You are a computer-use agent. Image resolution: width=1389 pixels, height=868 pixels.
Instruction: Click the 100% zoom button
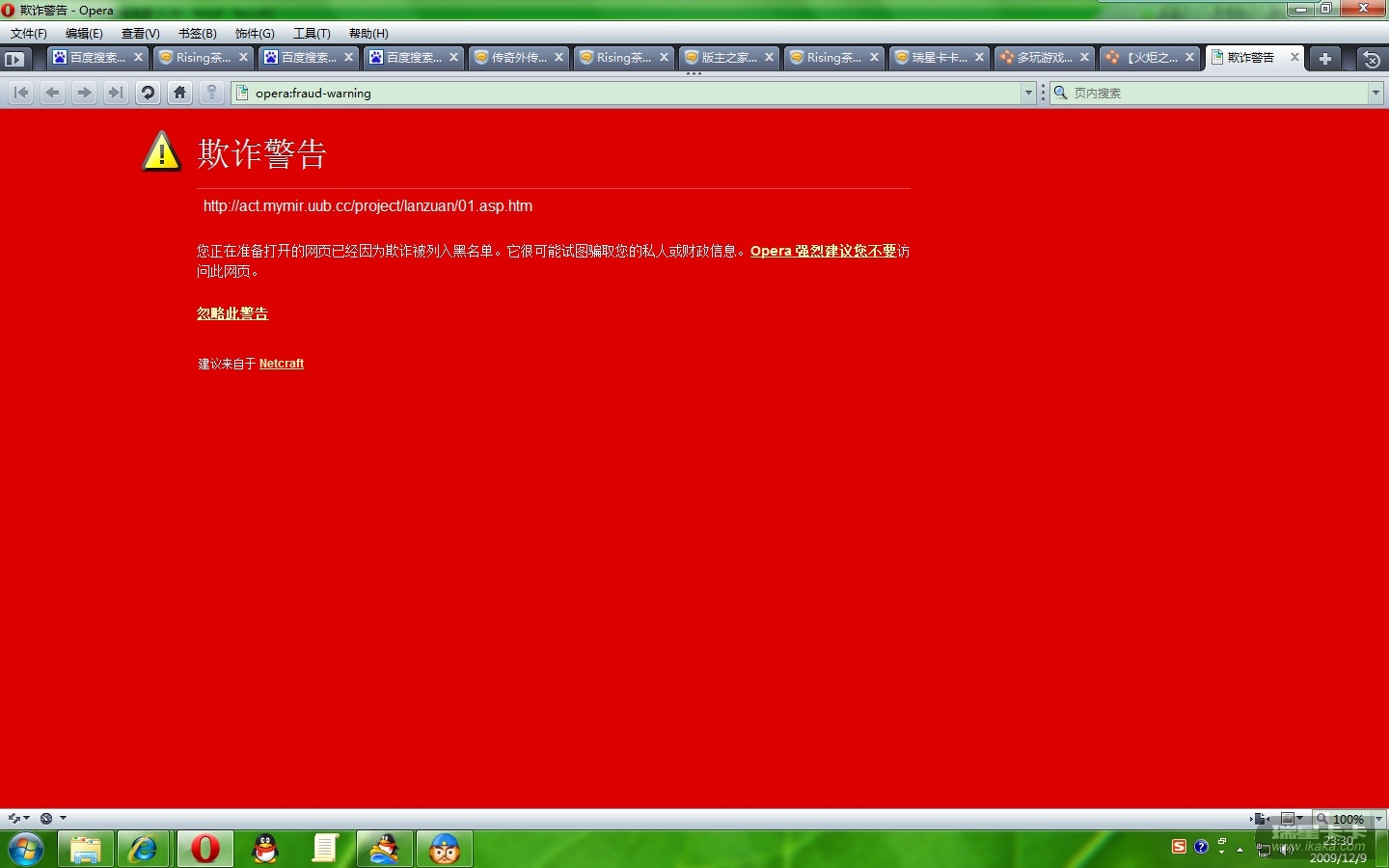click(x=1341, y=819)
